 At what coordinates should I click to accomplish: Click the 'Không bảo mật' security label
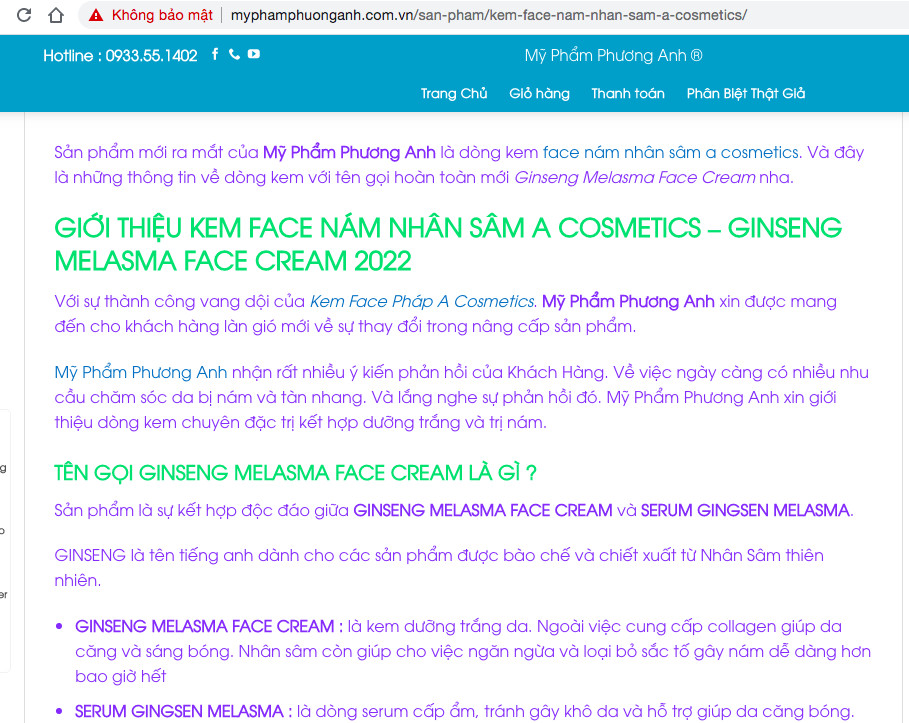pos(162,15)
